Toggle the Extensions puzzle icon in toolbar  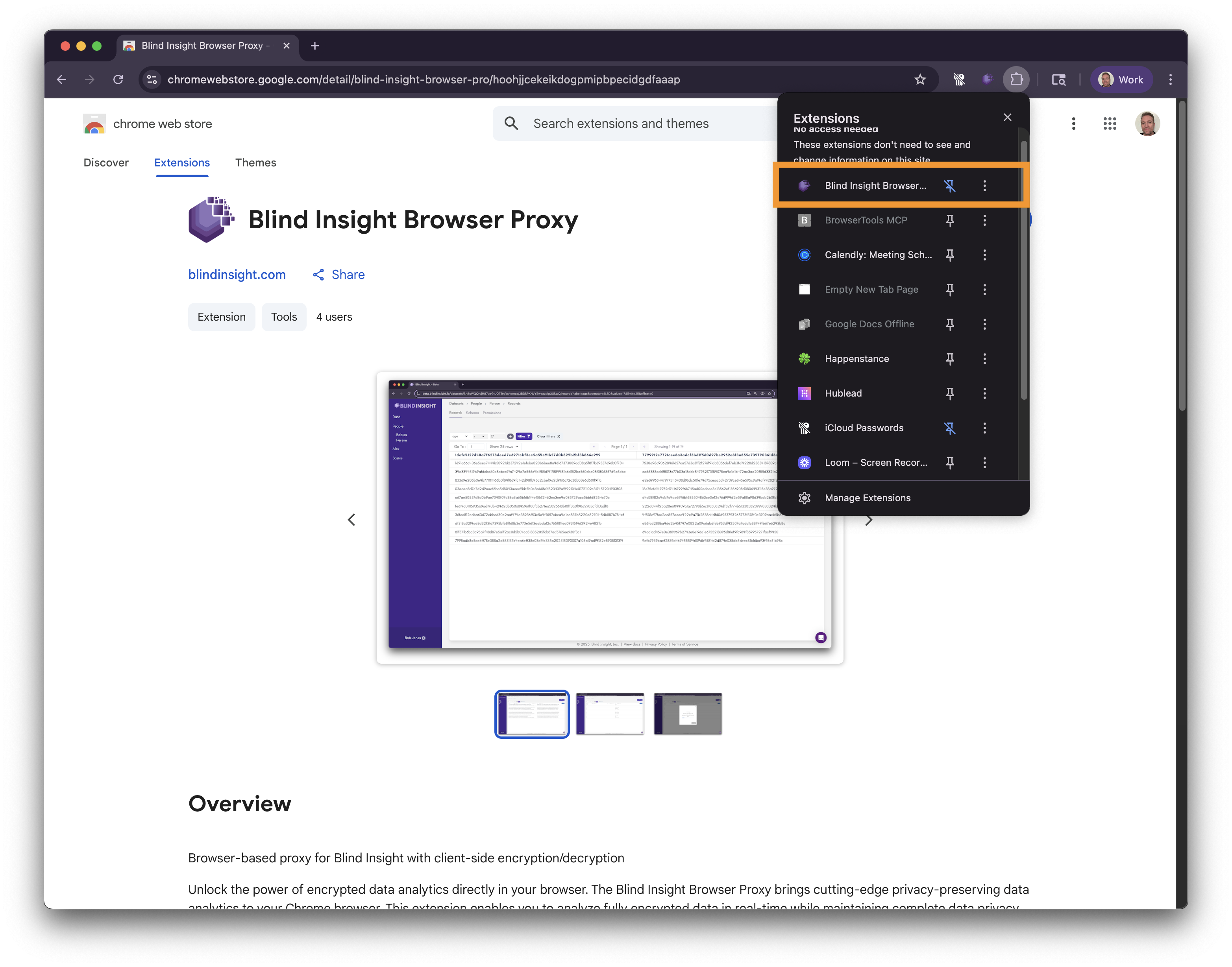(x=1016, y=80)
